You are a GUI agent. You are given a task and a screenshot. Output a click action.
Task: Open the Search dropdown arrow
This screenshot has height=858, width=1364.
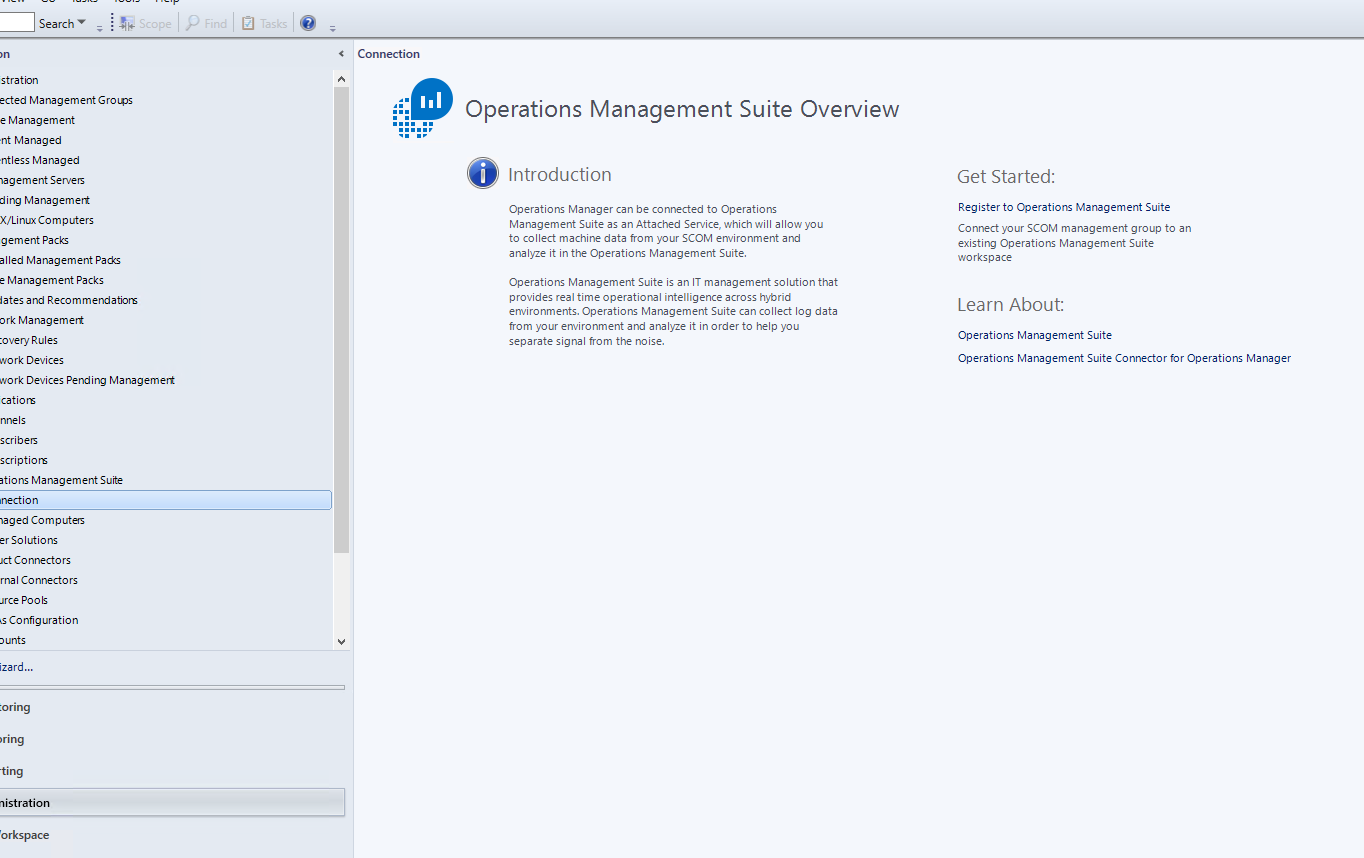[x=83, y=22]
